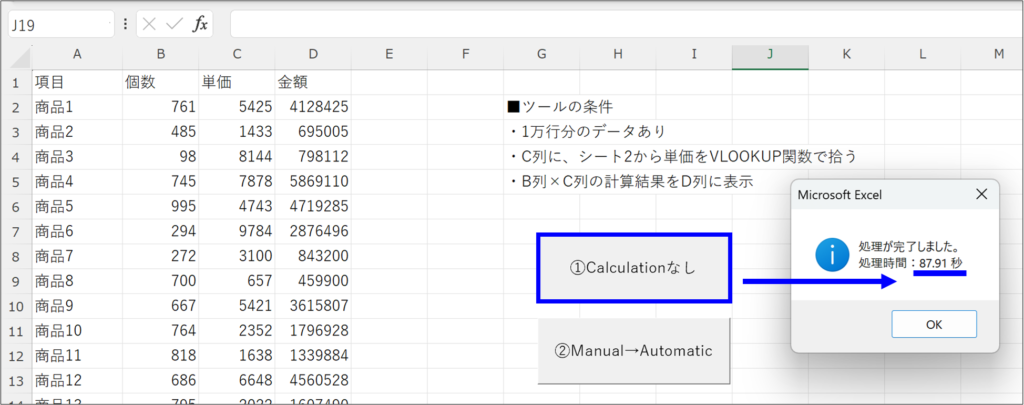This screenshot has width=1024, height=405.
Task: Click the VLOOKUP関数 description text
Action: [x=682, y=157]
